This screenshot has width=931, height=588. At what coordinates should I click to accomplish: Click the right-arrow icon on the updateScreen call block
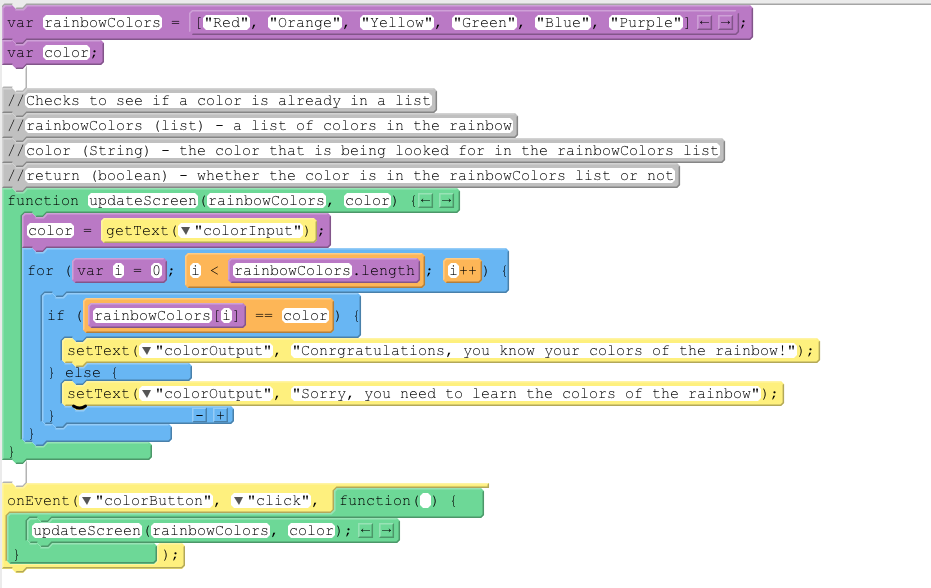(386, 530)
